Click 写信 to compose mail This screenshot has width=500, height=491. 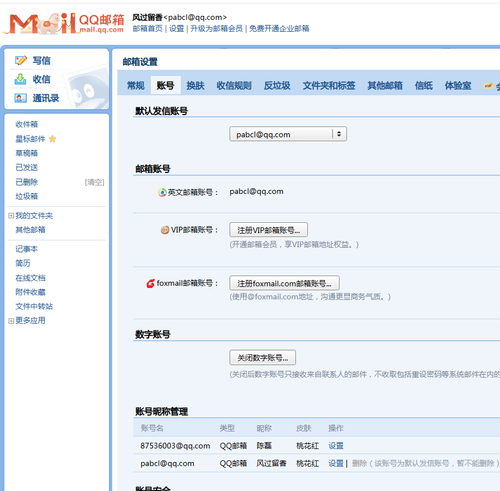coord(41,60)
